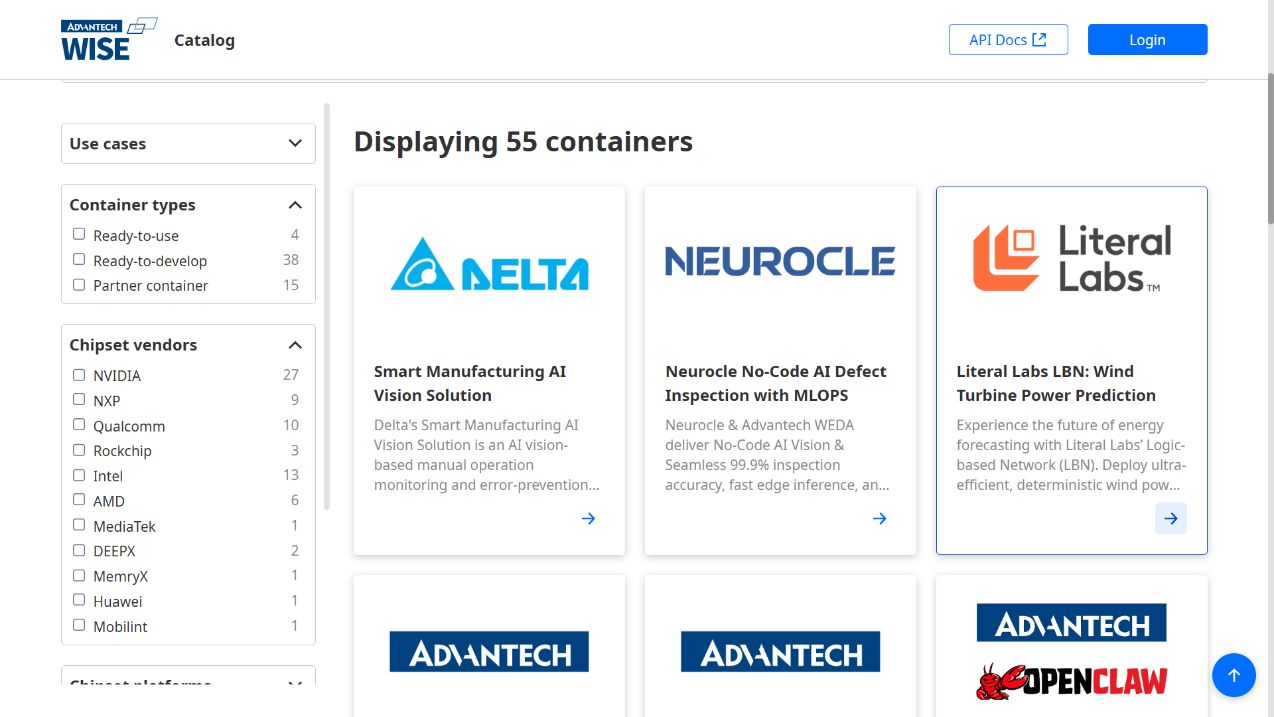Click the filter sidebar scrollbar
The height and width of the screenshot is (717, 1274).
tap(327, 307)
